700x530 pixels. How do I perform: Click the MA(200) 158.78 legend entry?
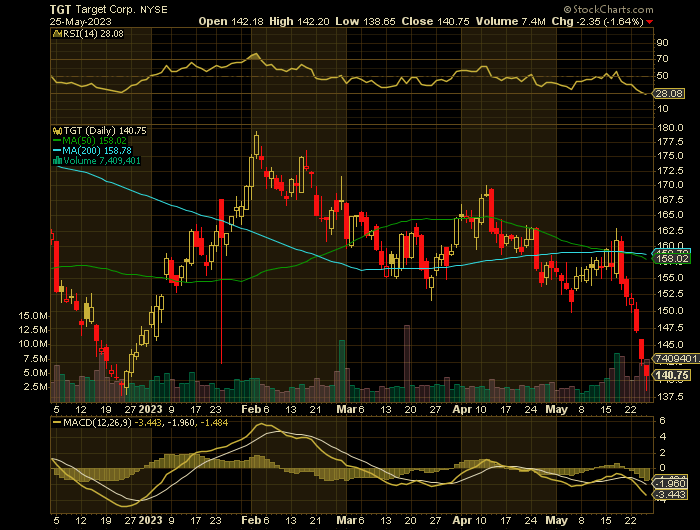[97, 150]
